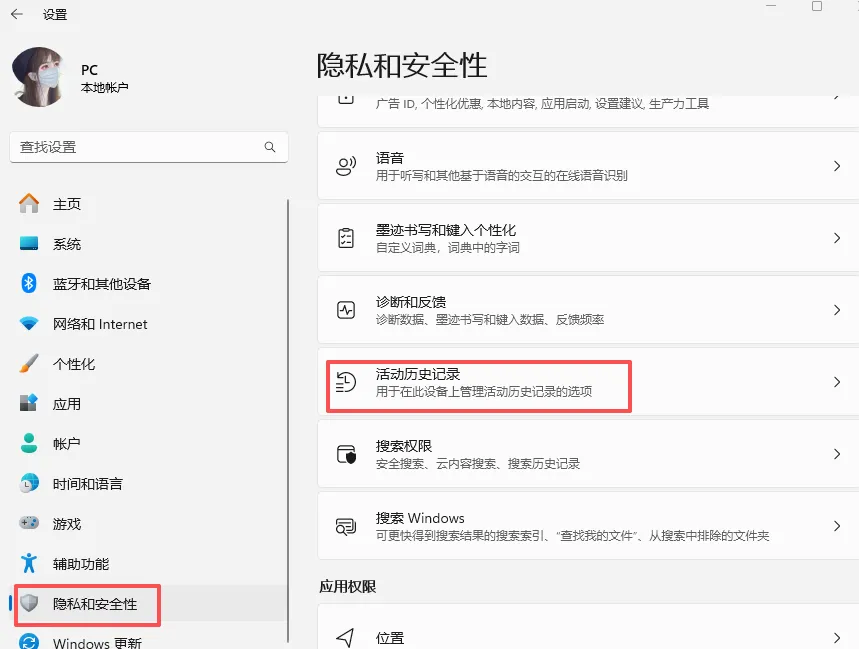Click the PC user avatar picture

pyautogui.click(x=39, y=77)
